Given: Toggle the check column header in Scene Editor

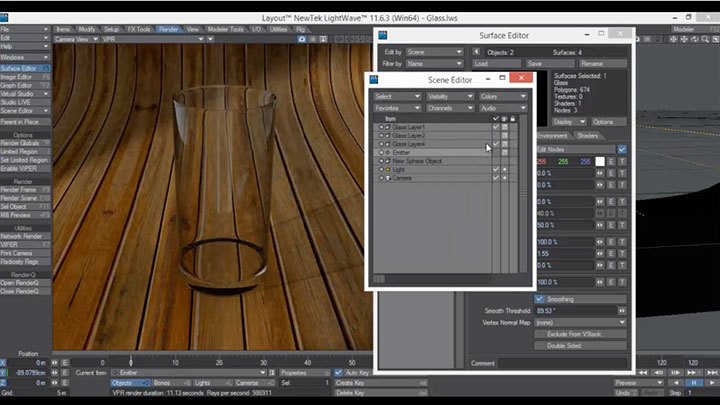Looking at the screenshot, I should [495, 119].
